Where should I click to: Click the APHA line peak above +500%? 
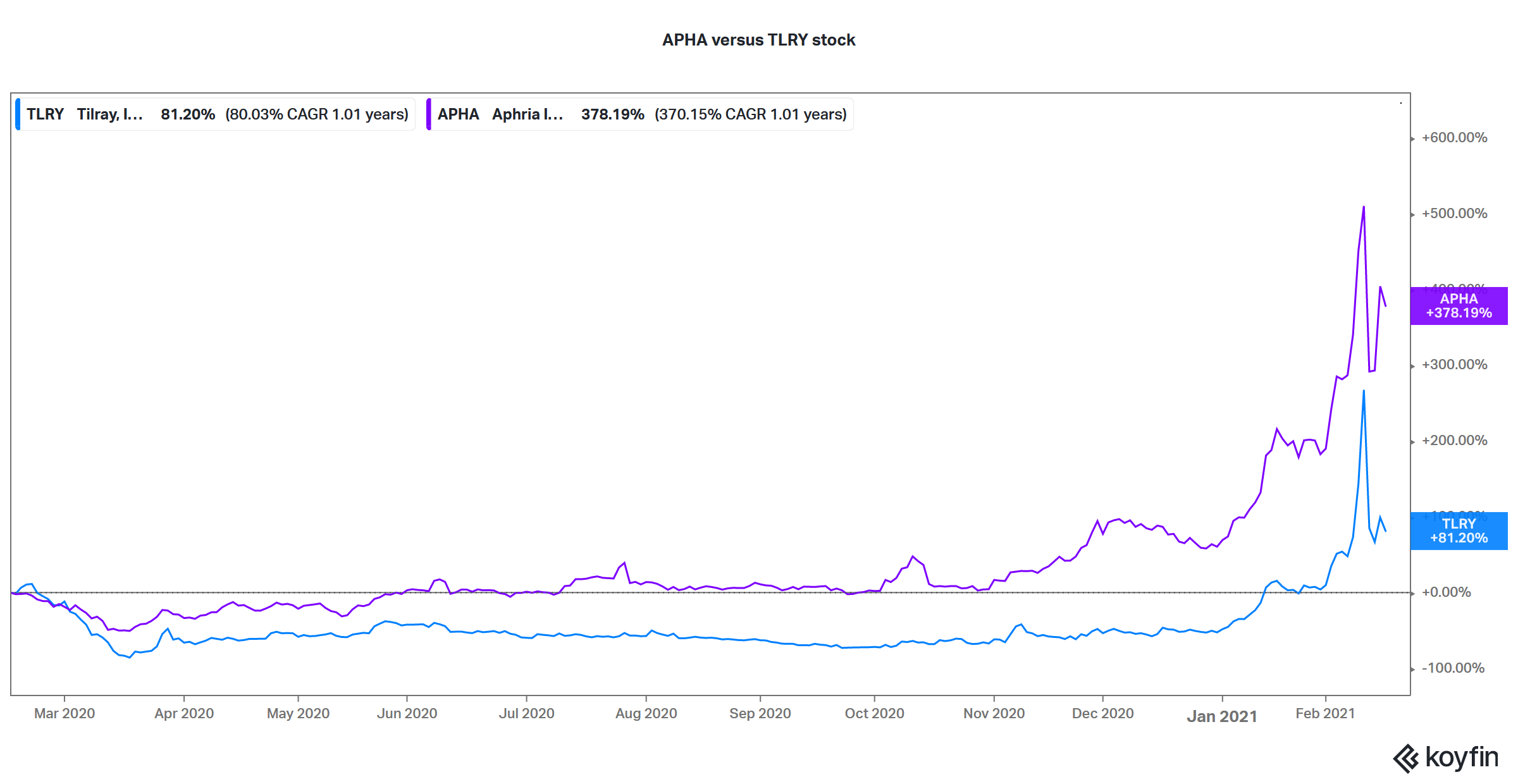click(1364, 207)
